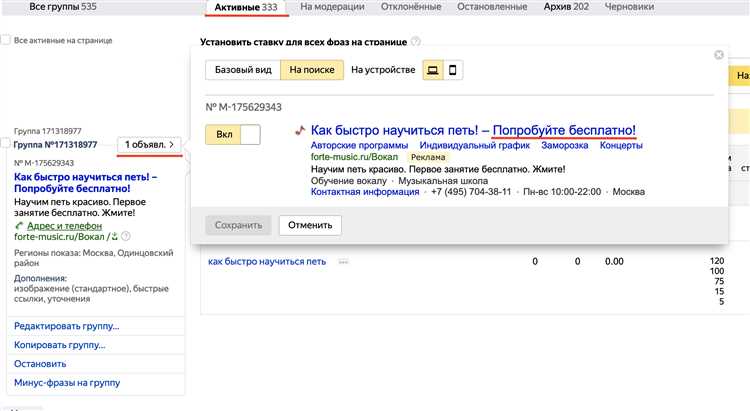This screenshot has height=411, width=750.
Task: Click help icon next to bid heading
Action: [x=415, y=42]
